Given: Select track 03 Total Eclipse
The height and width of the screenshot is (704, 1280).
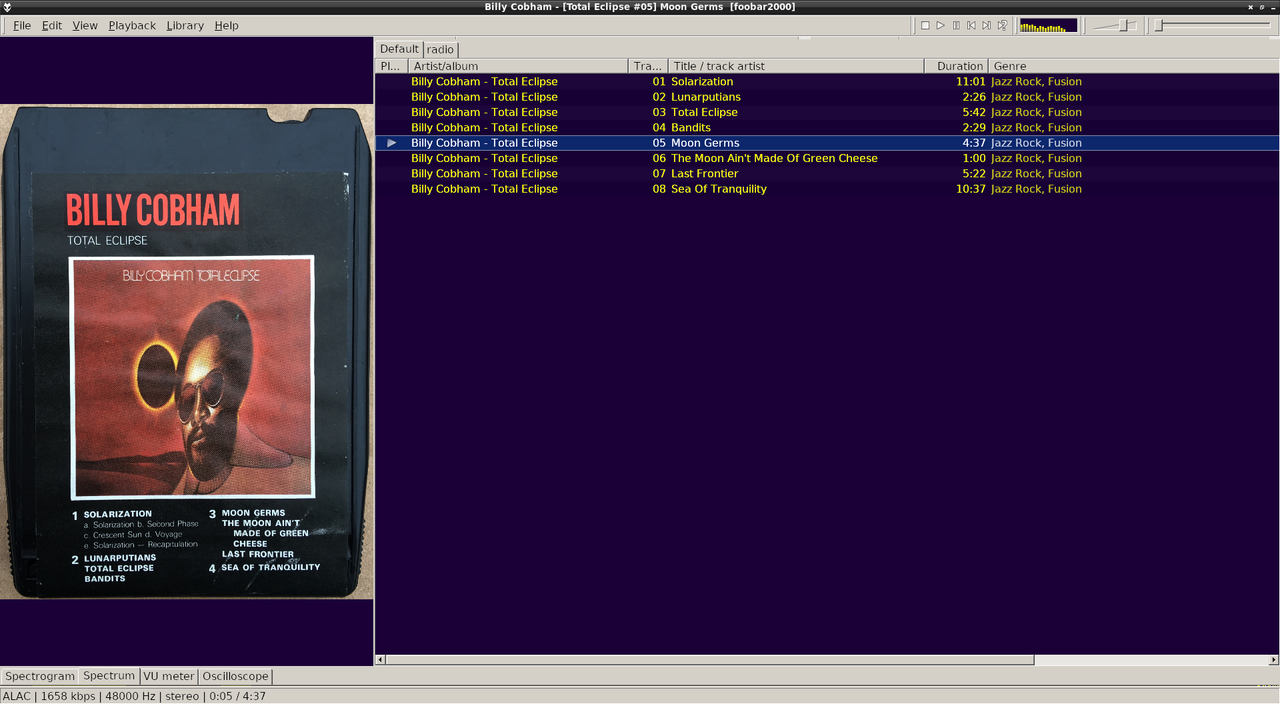Looking at the screenshot, I should (827, 112).
